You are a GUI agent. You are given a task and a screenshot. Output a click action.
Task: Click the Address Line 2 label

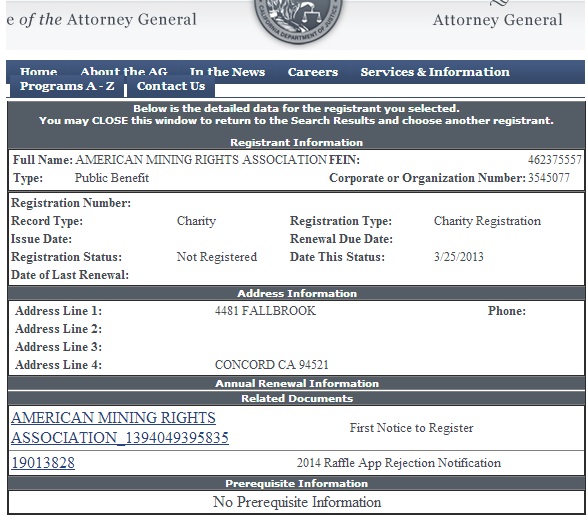coord(58,329)
